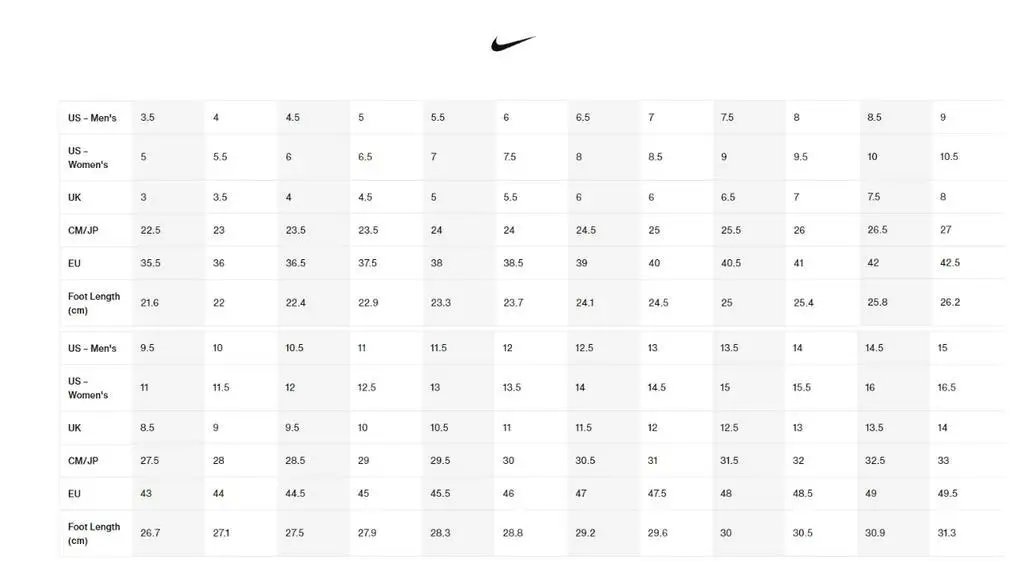Screen dimensions: 1024x576
Task: Select the EU 47.5 cell
Action: click(x=658, y=494)
